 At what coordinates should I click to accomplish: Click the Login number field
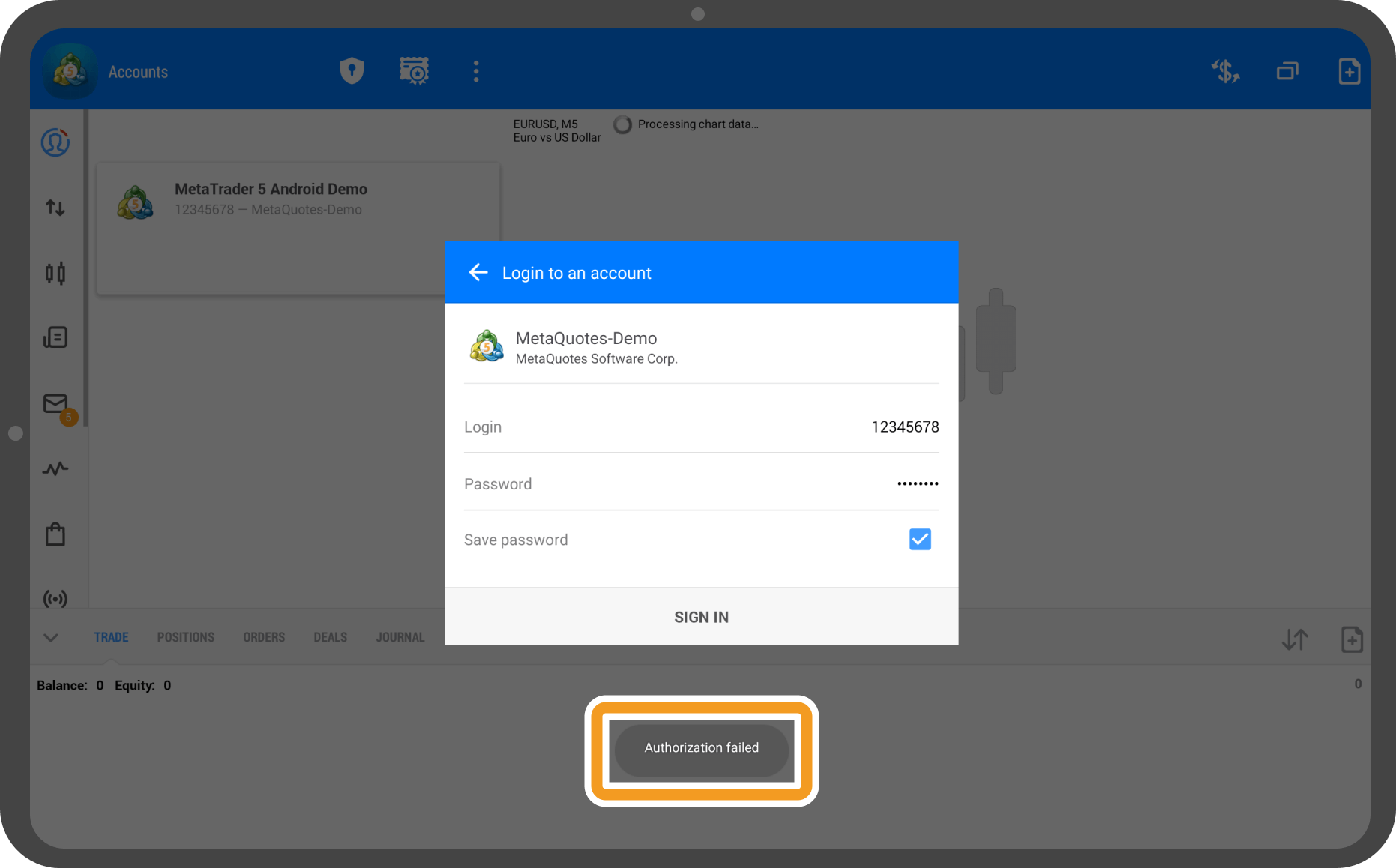tap(701, 427)
